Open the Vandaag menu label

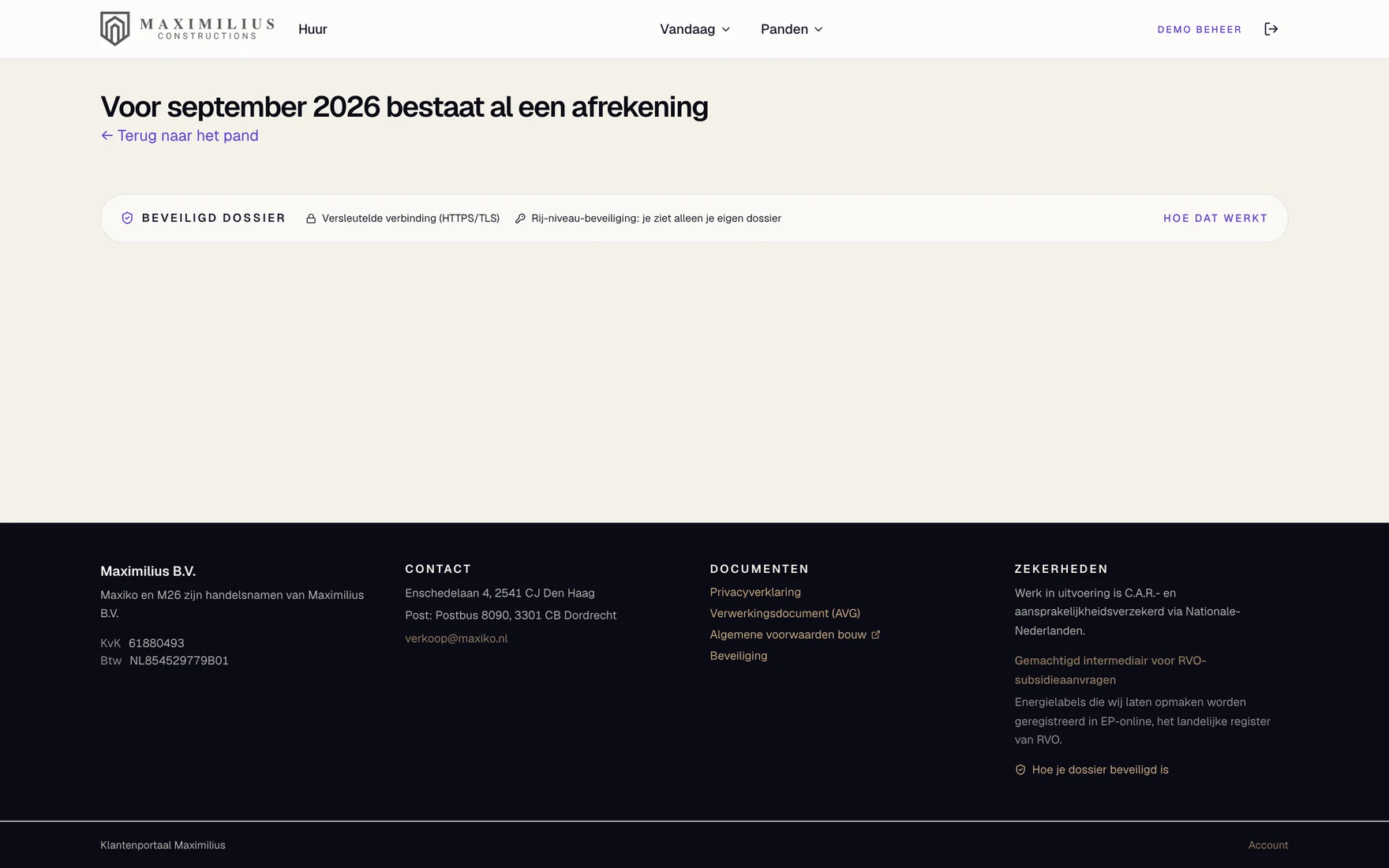(x=687, y=29)
